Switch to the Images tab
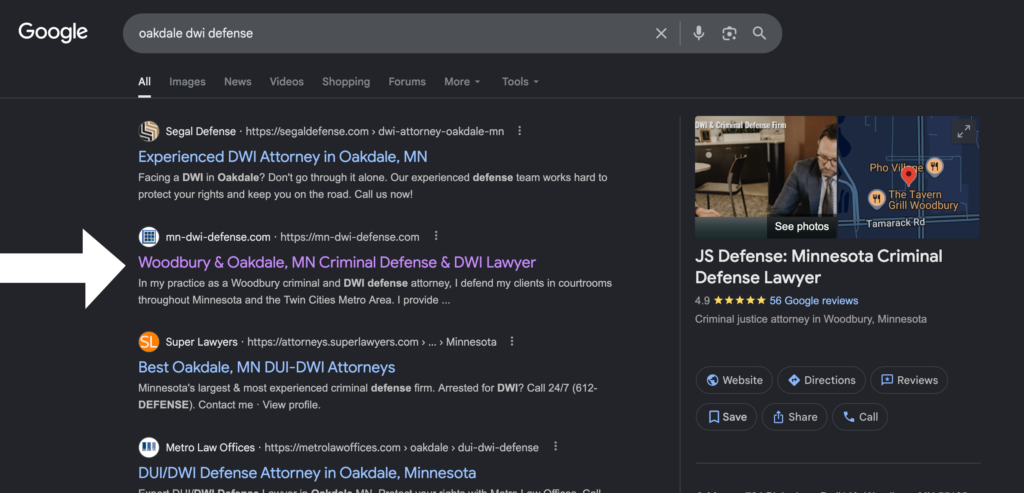The height and width of the screenshot is (493, 1024). click(x=187, y=82)
